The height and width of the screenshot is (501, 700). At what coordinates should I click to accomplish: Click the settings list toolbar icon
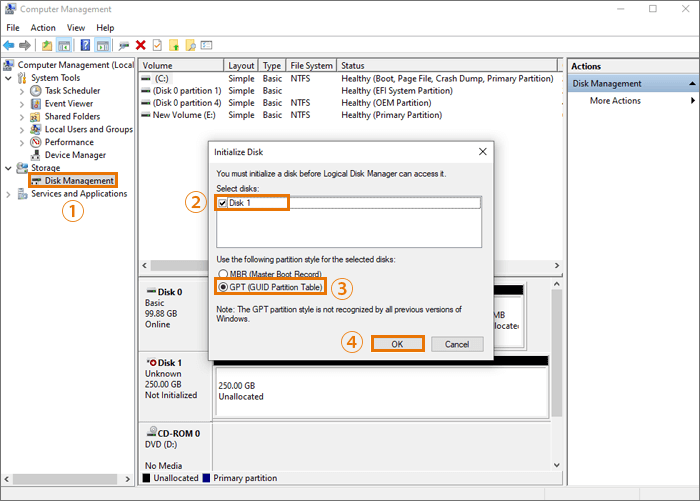(x=207, y=45)
